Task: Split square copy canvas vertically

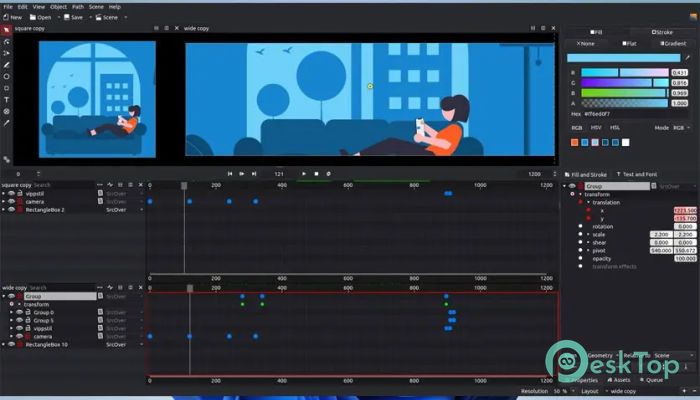Action: tap(156, 28)
